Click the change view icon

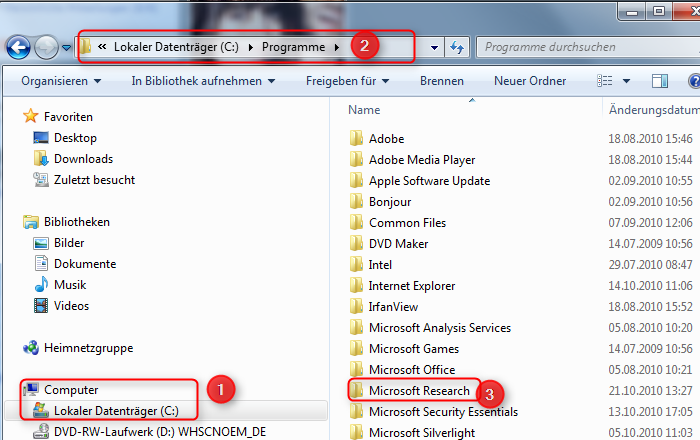coord(604,81)
